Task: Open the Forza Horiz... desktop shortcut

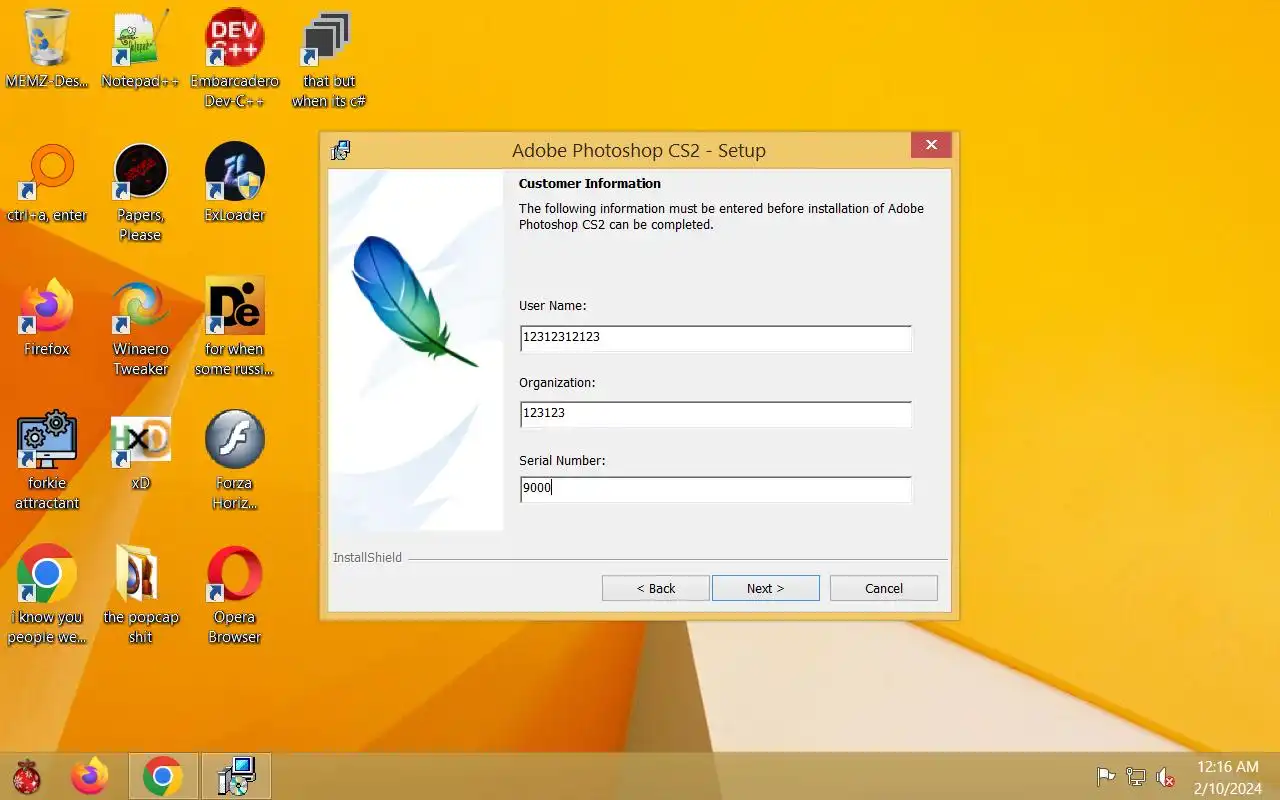Action: pos(234,461)
